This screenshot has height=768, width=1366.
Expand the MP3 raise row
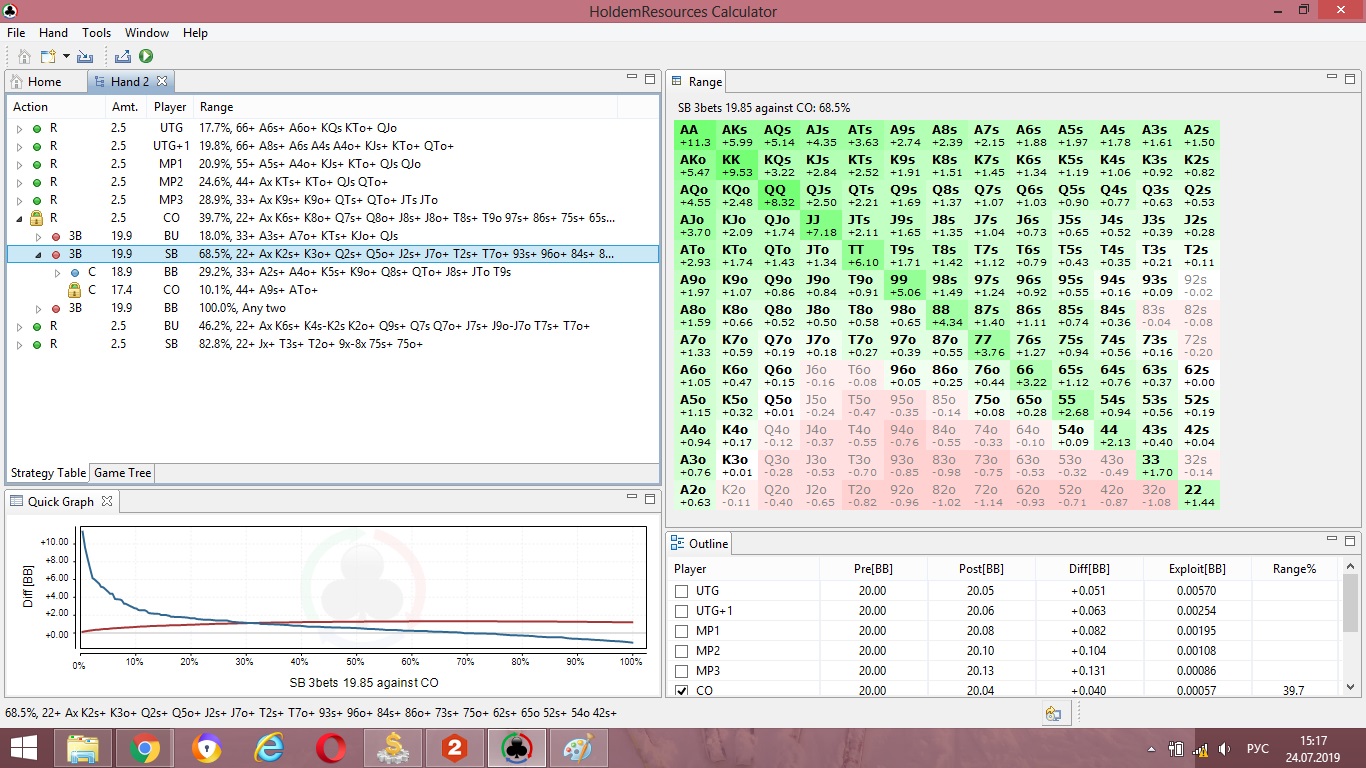pos(19,201)
